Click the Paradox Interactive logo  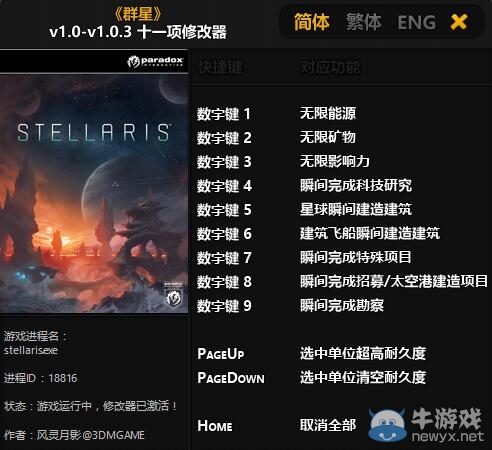[155, 61]
